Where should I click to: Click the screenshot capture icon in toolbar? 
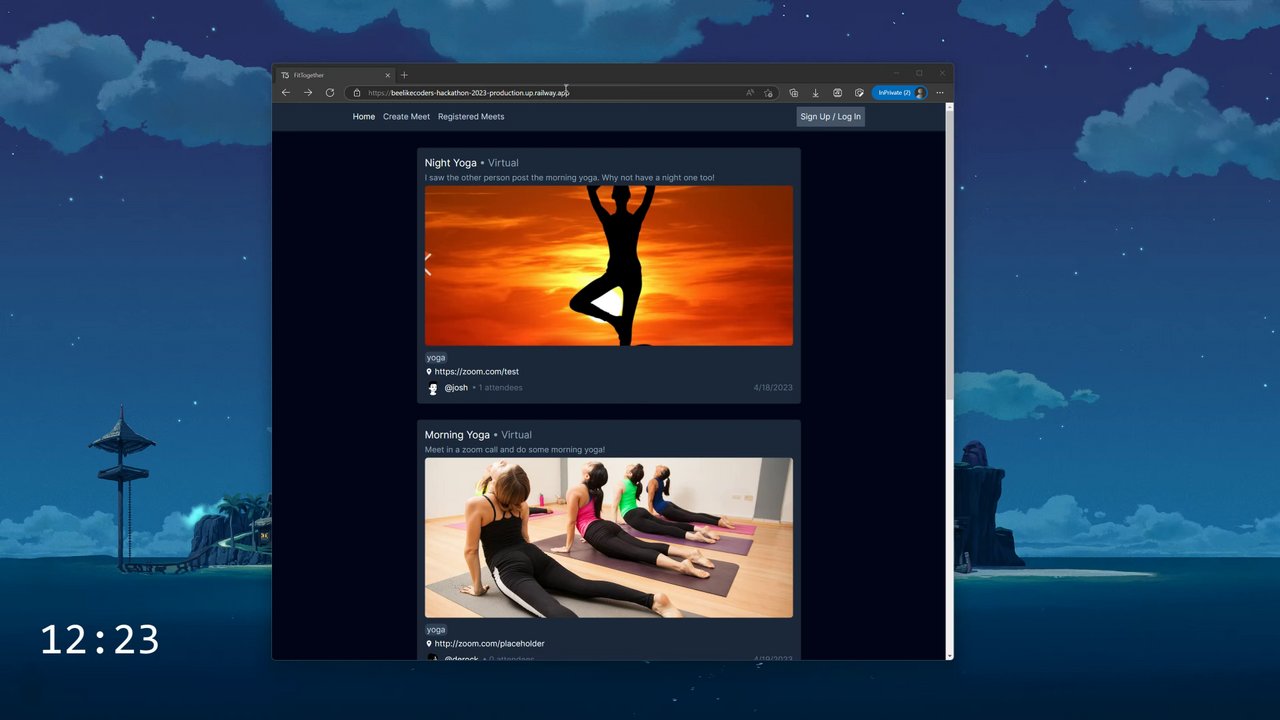pos(837,93)
